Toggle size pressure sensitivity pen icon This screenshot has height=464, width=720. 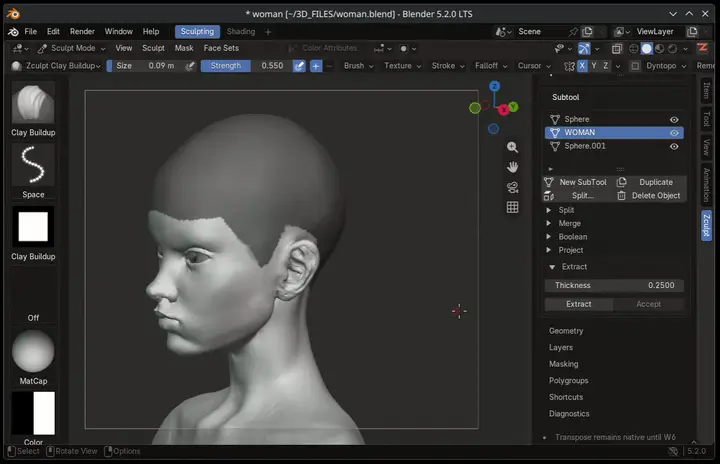[x=190, y=66]
